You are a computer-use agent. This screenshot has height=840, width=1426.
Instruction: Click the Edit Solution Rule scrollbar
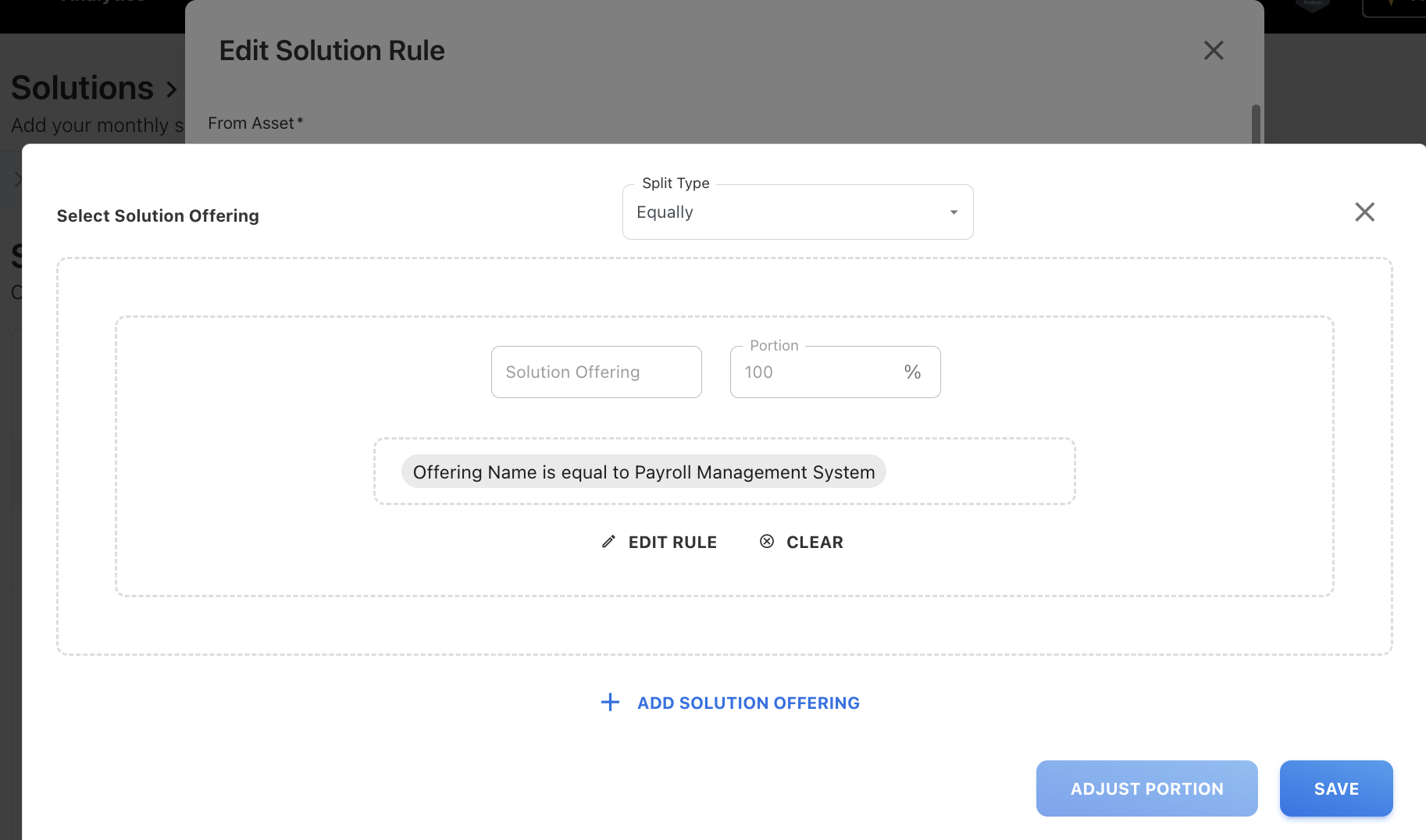[1256, 123]
